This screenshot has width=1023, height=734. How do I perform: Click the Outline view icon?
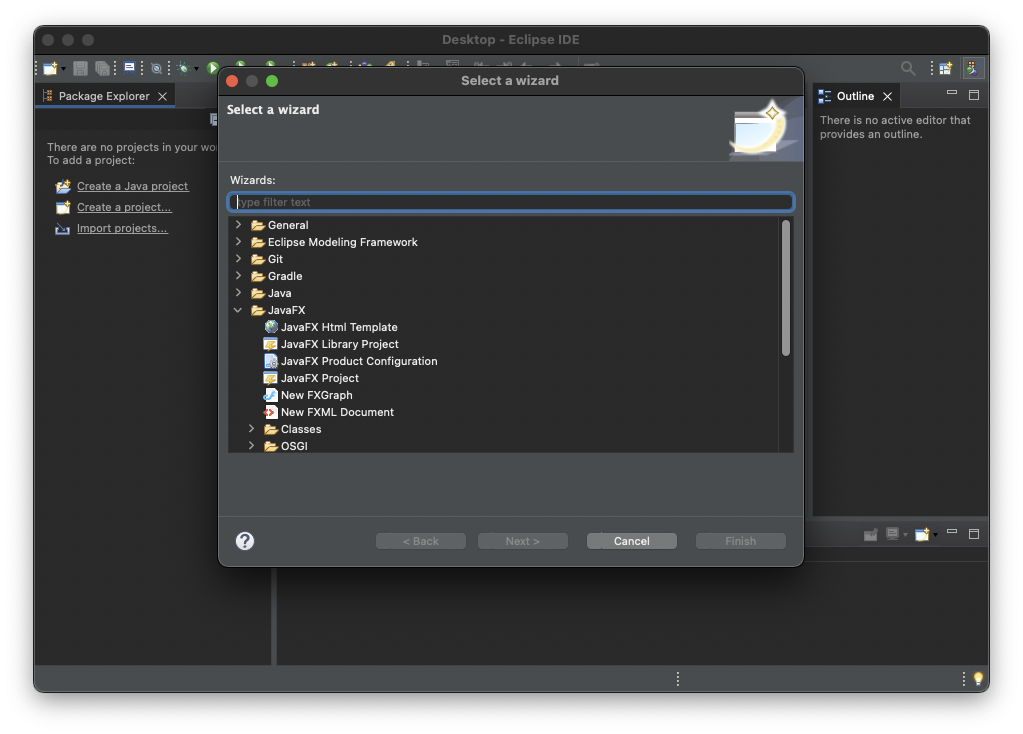coord(825,96)
